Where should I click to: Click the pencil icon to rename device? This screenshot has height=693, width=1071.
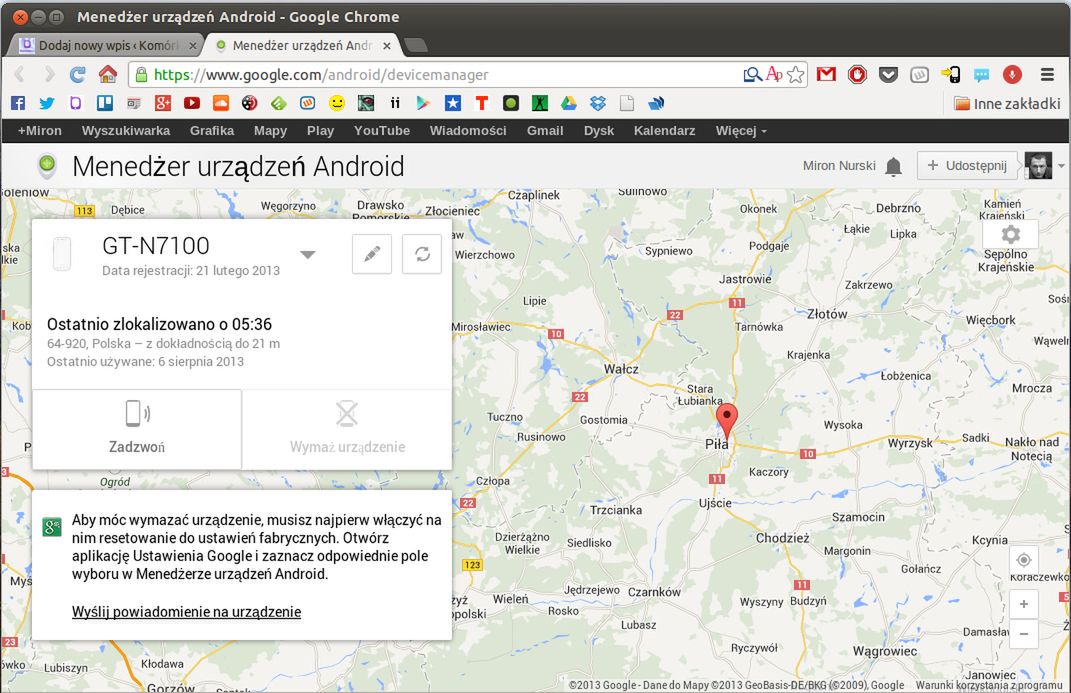point(372,254)
